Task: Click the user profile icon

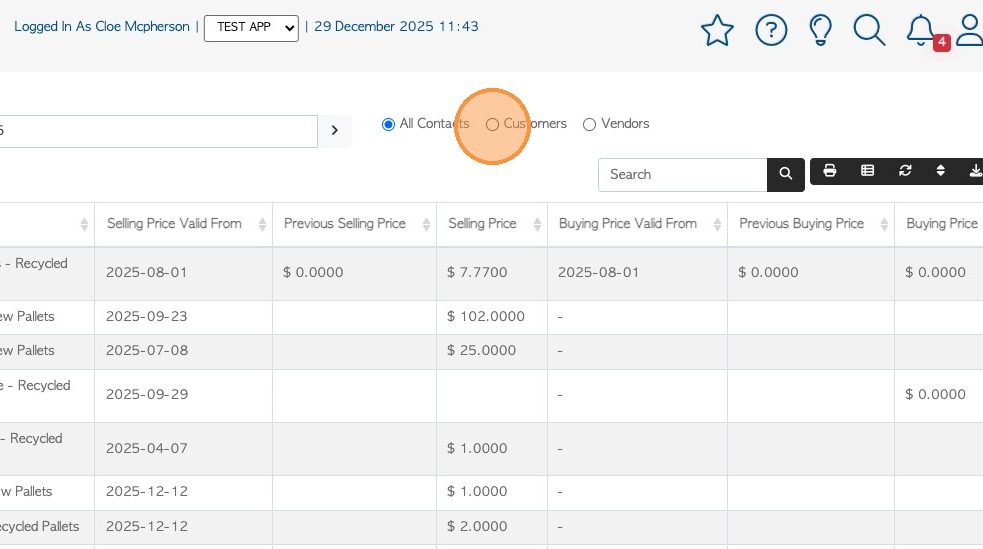Action: [970, 31]
